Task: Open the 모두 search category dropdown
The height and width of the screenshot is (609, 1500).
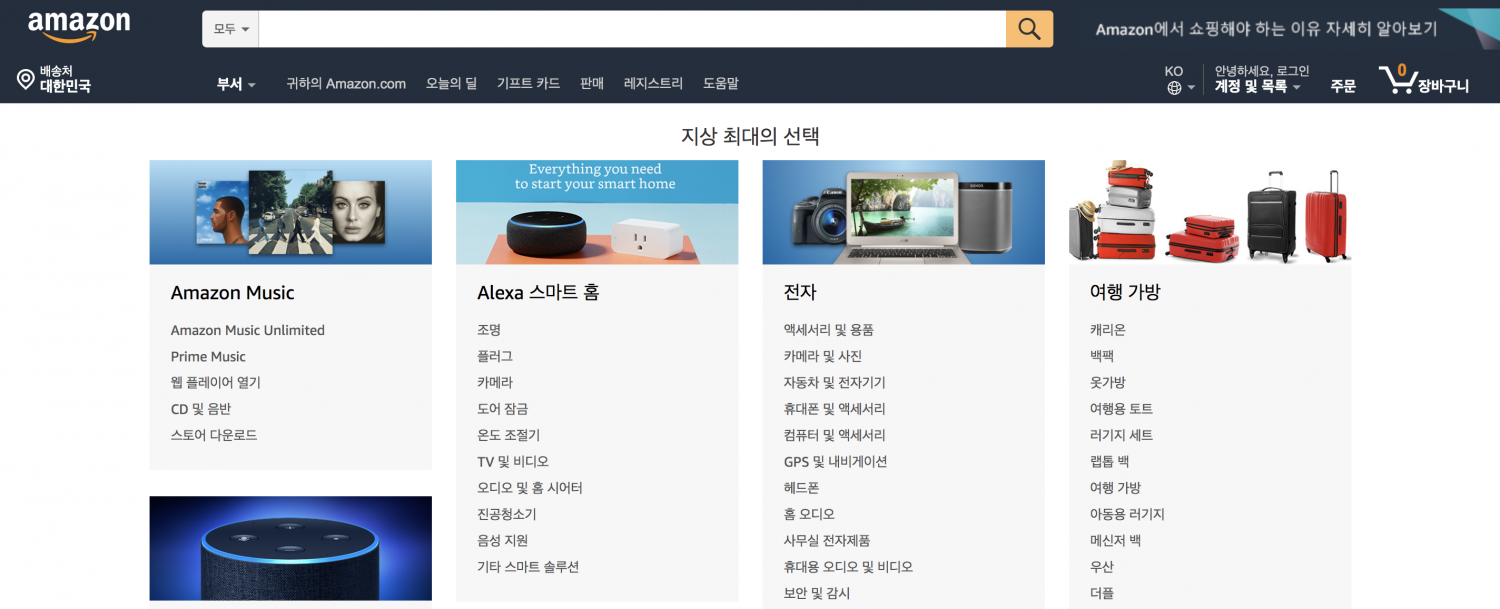Action: 231,29
